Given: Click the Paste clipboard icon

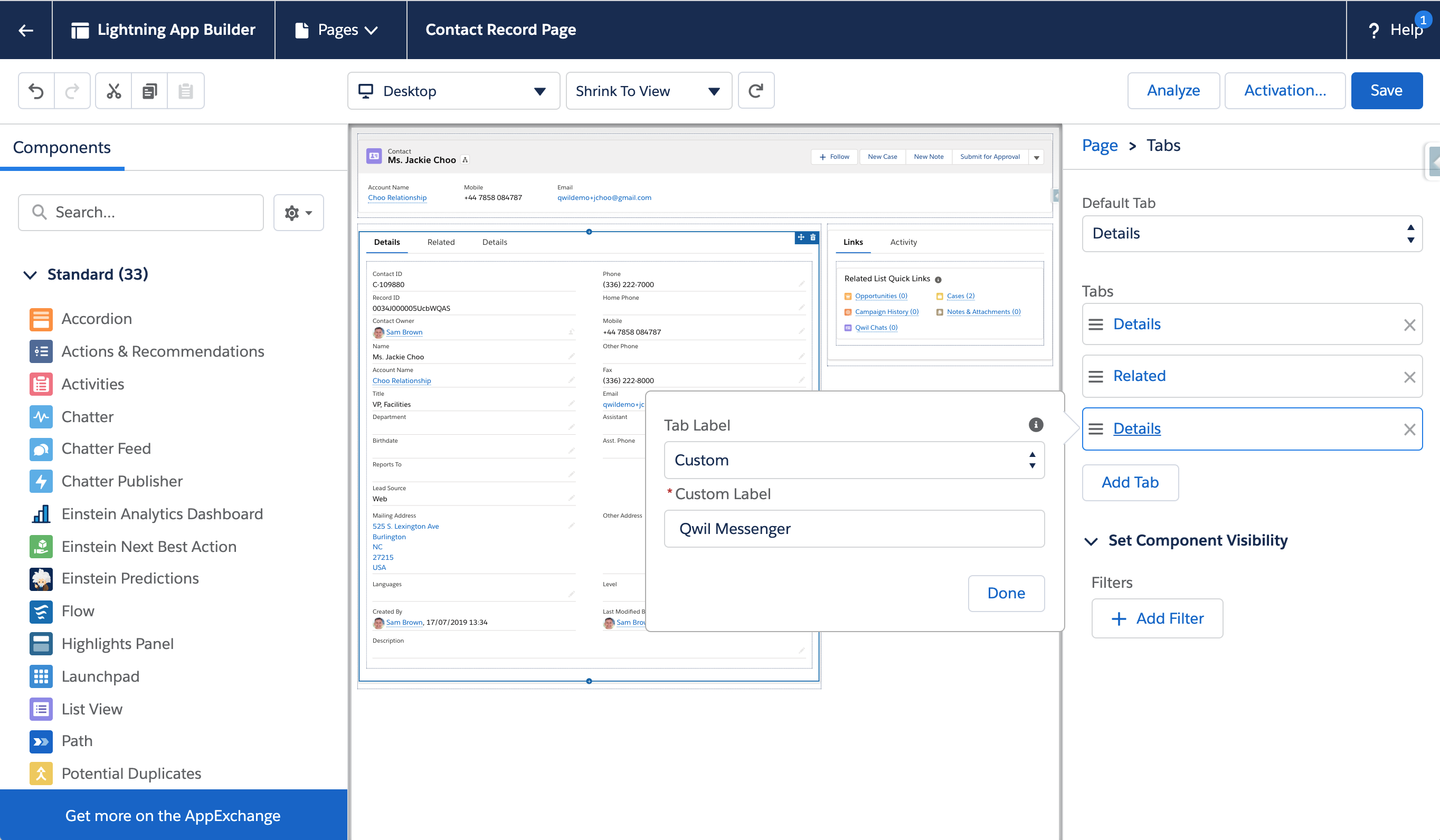Looking at the screenshot, I should [x=186, y=91].
